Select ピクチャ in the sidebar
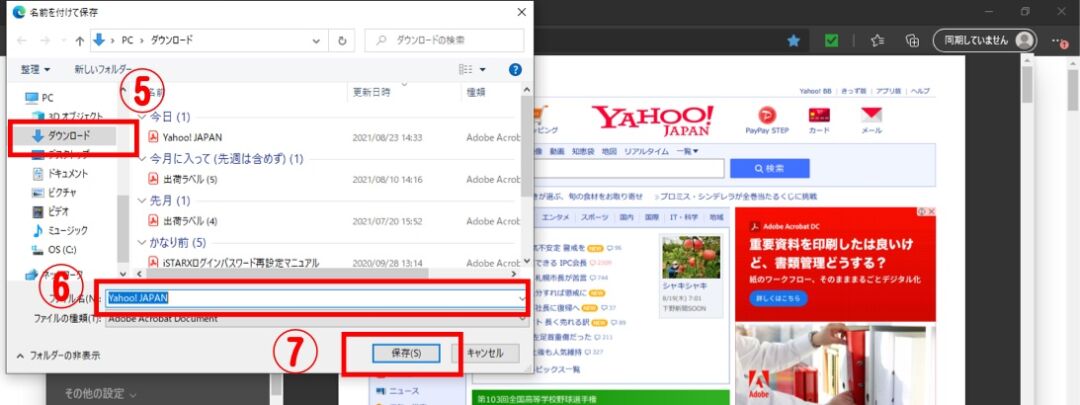Viewport: 1080px width, 405px height. 55,192
